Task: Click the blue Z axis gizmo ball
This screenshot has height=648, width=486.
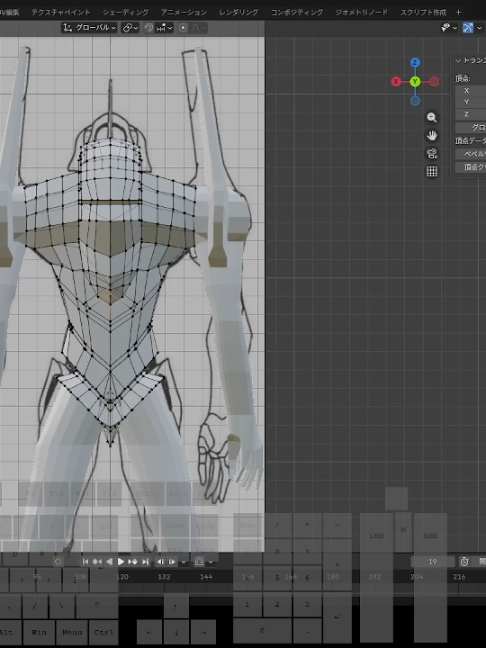Action: click(x=415, y=62)
